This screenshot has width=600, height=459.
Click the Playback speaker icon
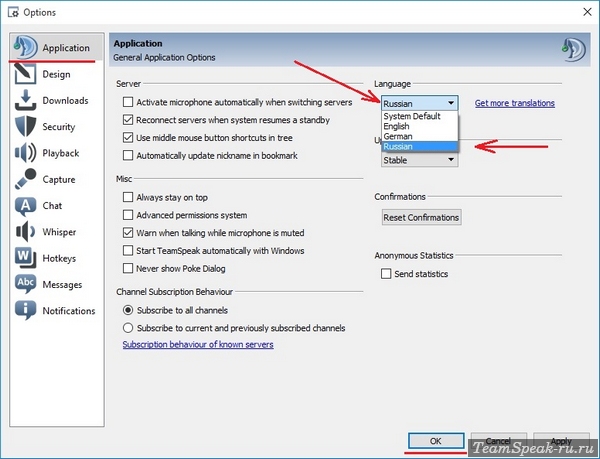25,153
